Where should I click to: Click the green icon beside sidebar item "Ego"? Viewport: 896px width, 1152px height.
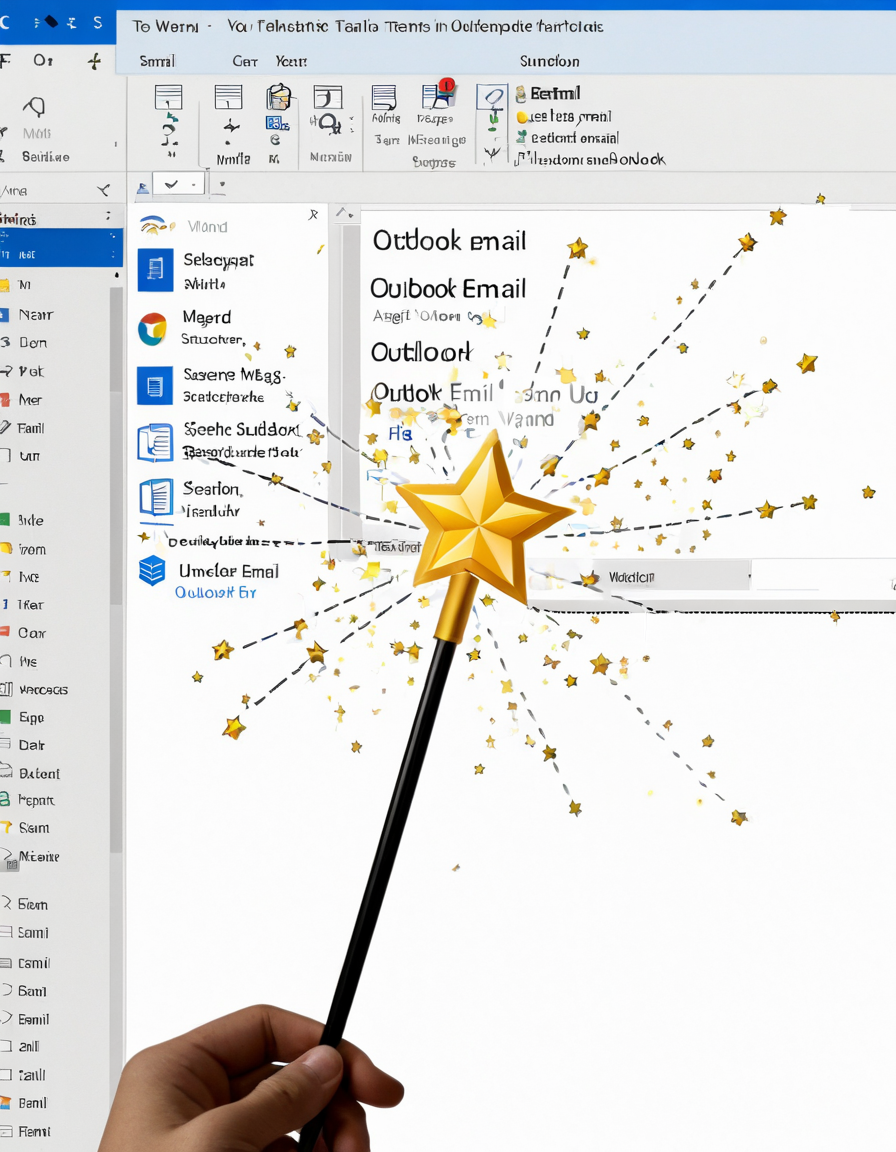(x=5, y=717)
